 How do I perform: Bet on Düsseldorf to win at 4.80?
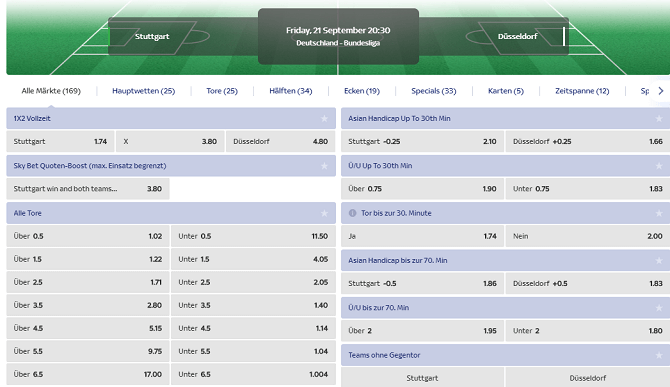tap(281, 141)
